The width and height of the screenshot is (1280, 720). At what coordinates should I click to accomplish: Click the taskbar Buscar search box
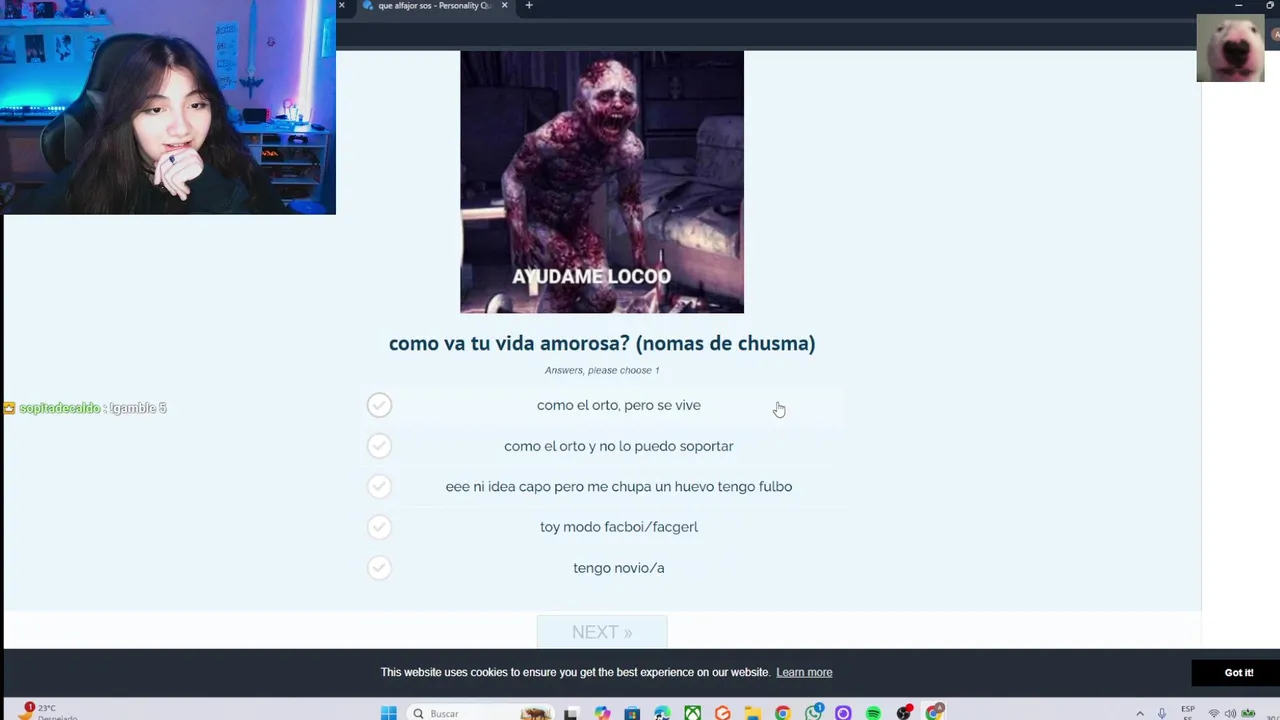480,713
